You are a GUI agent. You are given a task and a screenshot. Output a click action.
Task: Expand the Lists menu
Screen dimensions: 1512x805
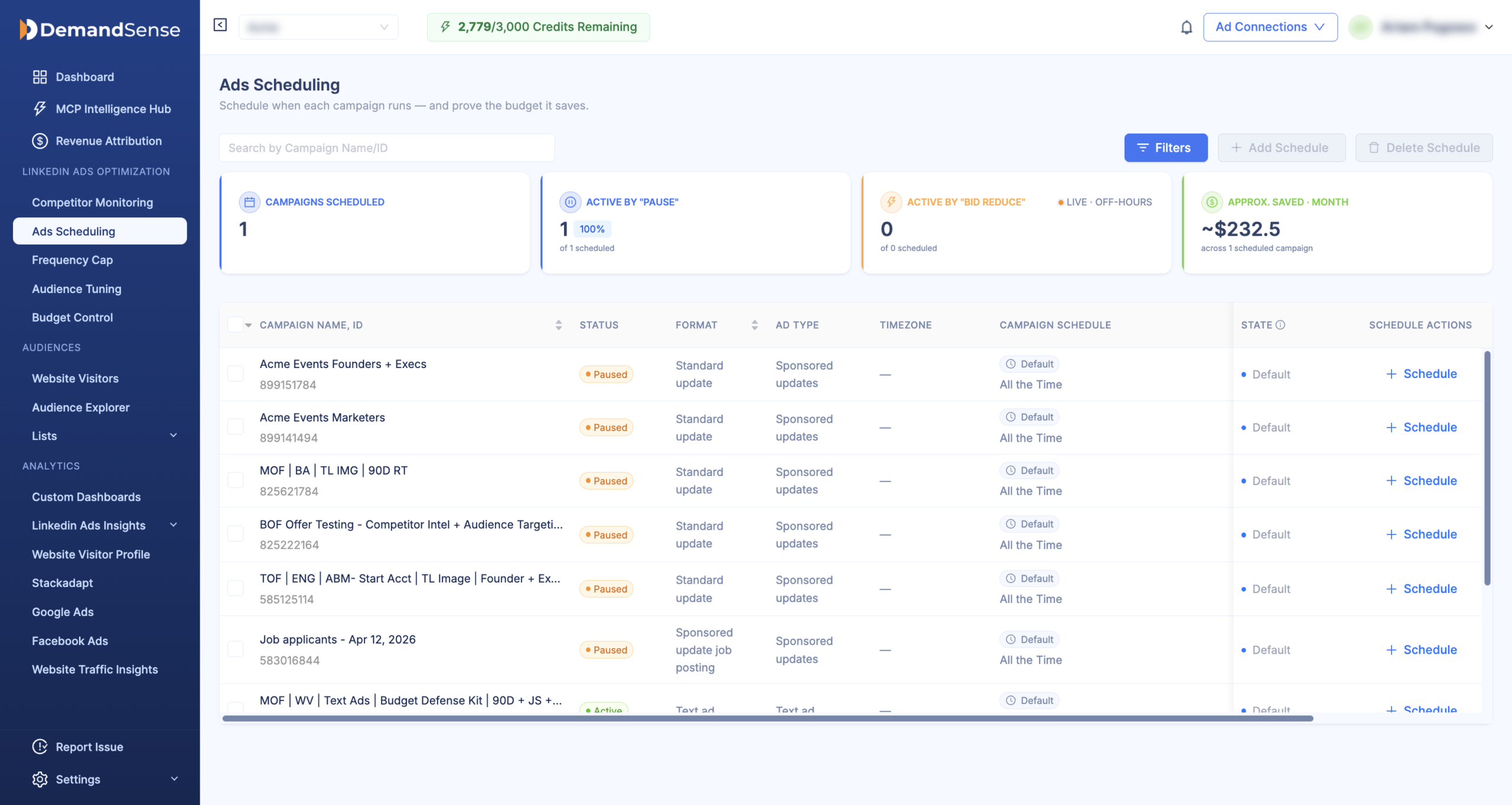pos(174,435)
